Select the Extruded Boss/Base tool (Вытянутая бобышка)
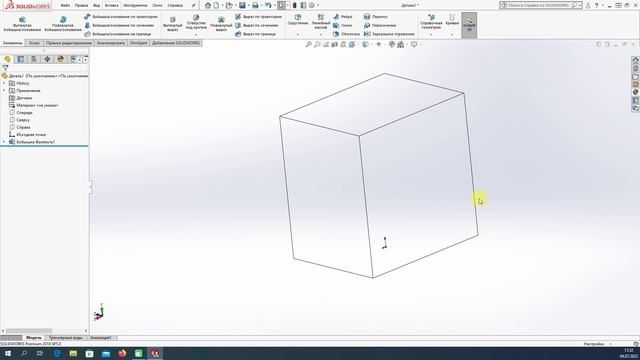The image size is (640, 360). (x=22, y=24)
